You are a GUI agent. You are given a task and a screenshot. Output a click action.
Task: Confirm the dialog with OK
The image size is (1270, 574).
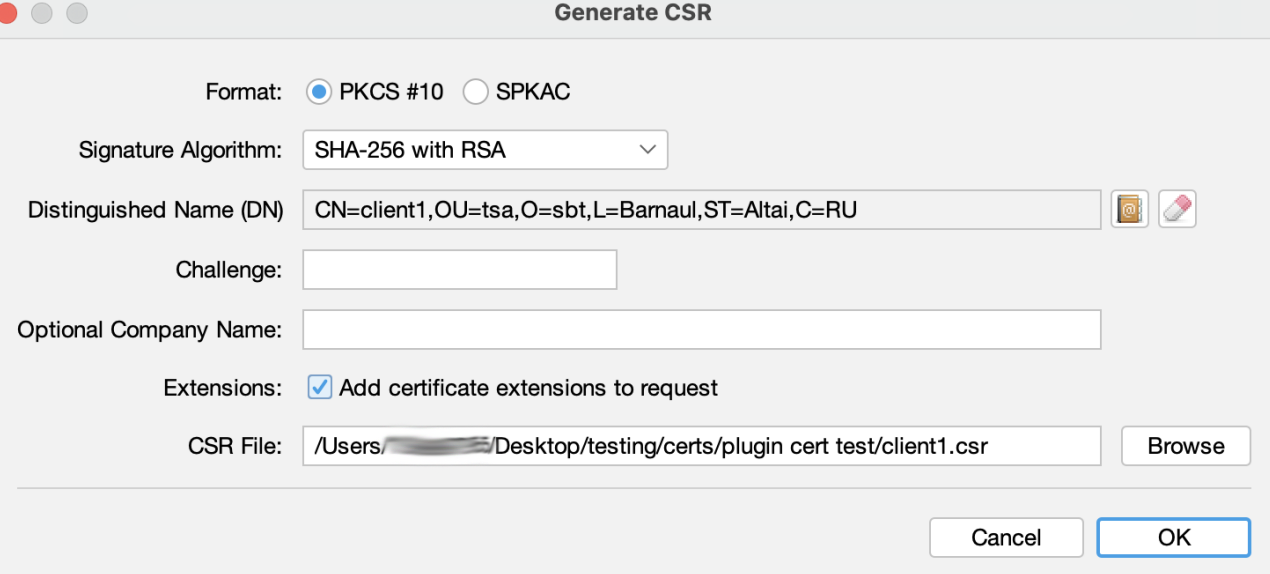(x=1173, y=537)
